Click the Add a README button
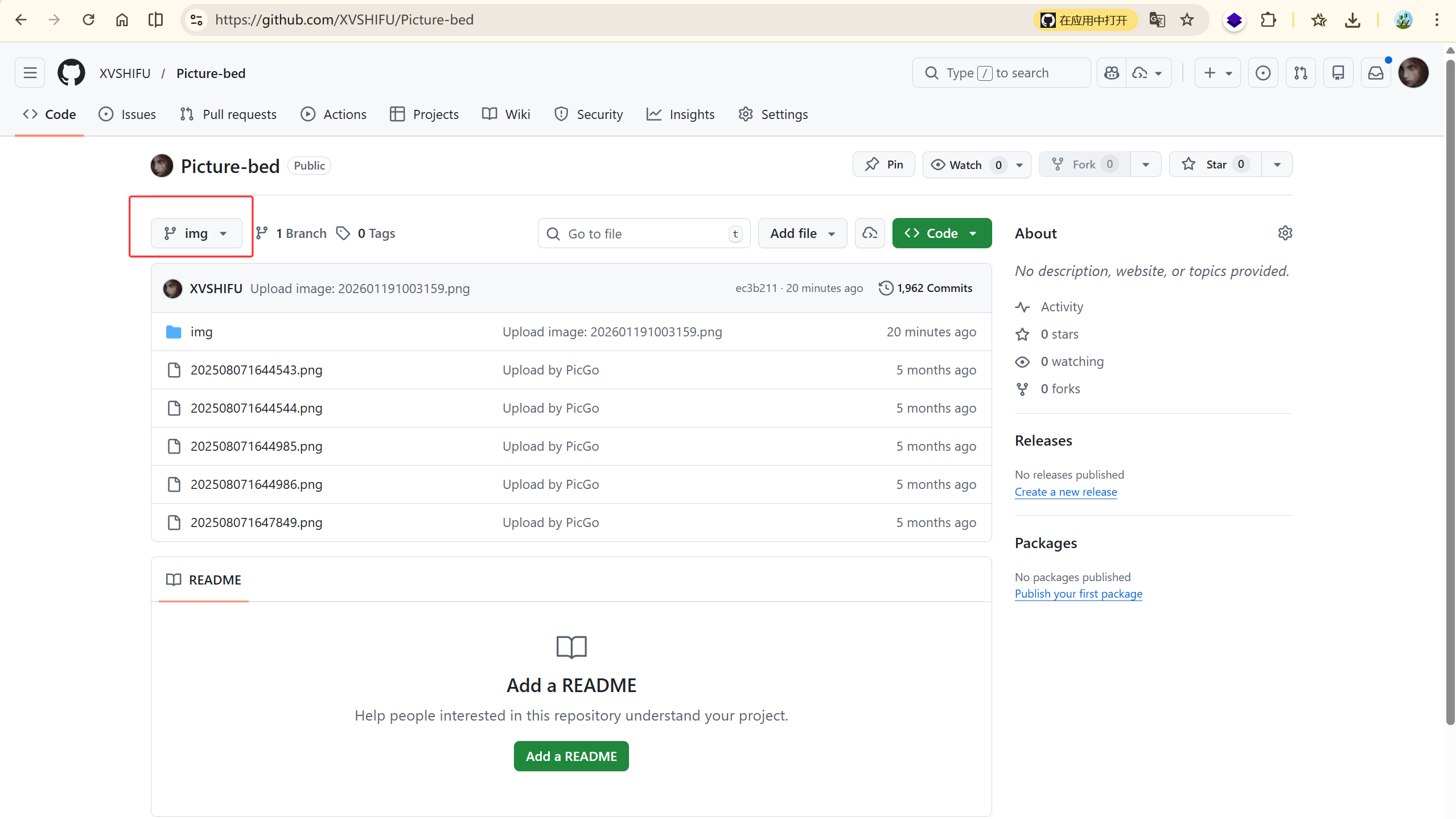The height and width of the screenshot is (819, 1456). (x=571, y=756)
